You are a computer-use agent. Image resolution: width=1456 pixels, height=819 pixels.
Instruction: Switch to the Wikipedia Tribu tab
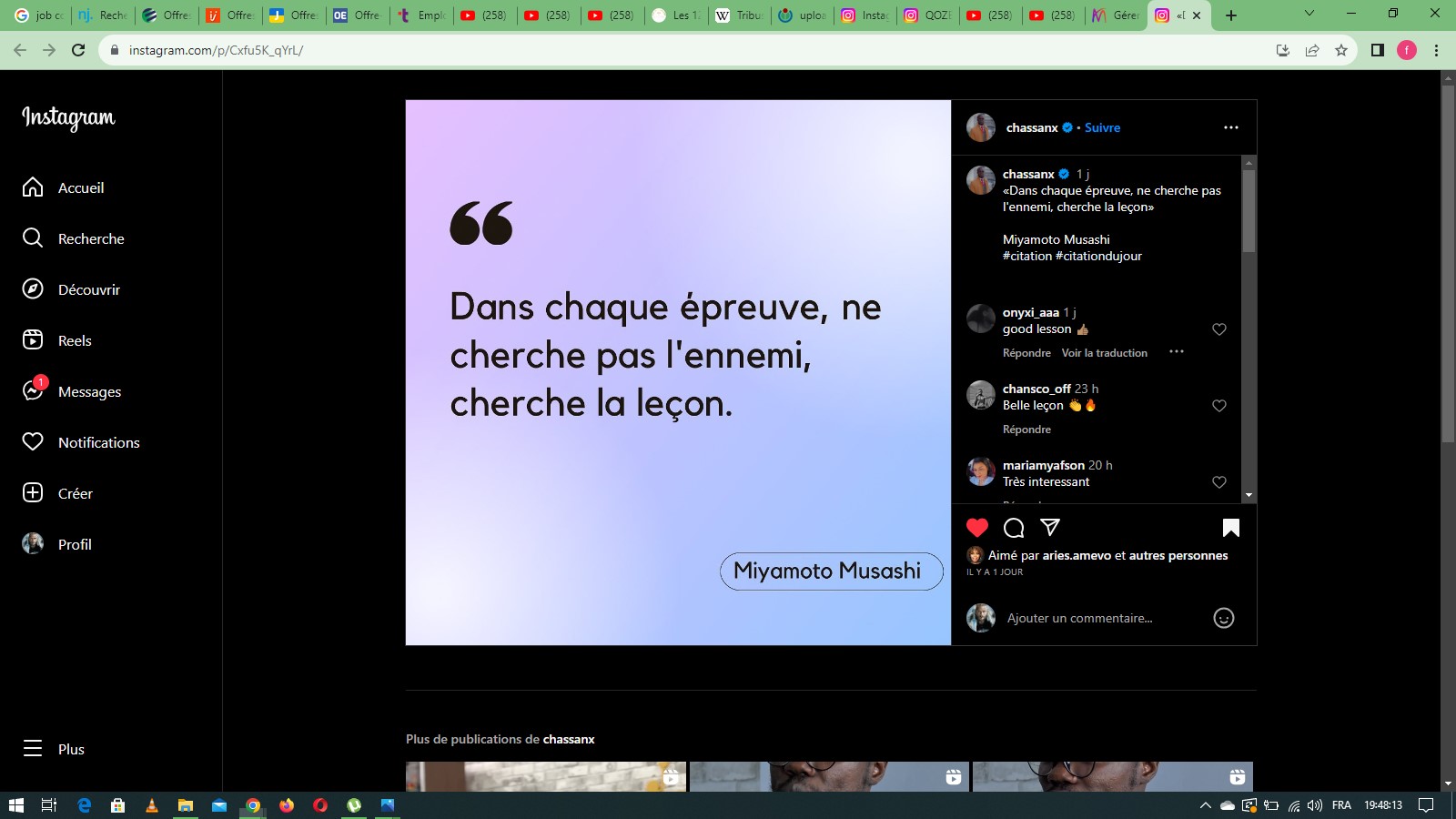[740, 15]
